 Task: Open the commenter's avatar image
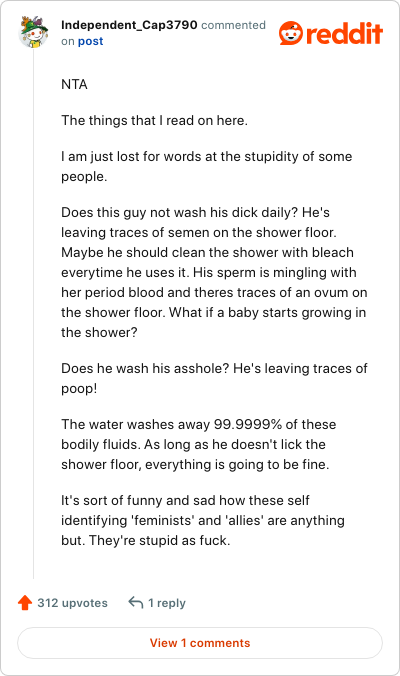point(33,32)
